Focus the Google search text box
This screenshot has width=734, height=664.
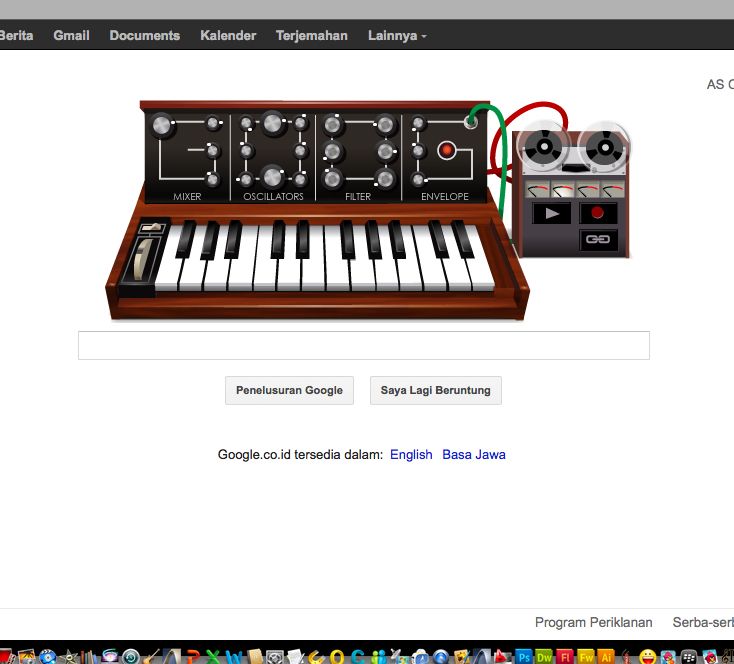click(x=364, y=346)
